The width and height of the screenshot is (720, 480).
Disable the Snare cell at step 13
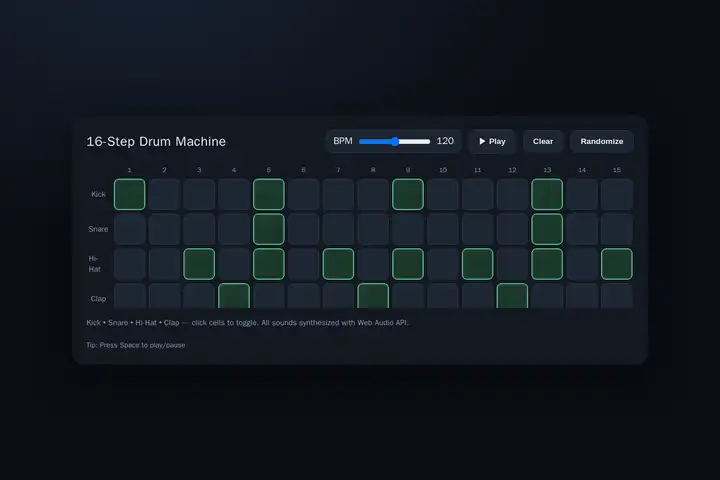click(547, 229)
